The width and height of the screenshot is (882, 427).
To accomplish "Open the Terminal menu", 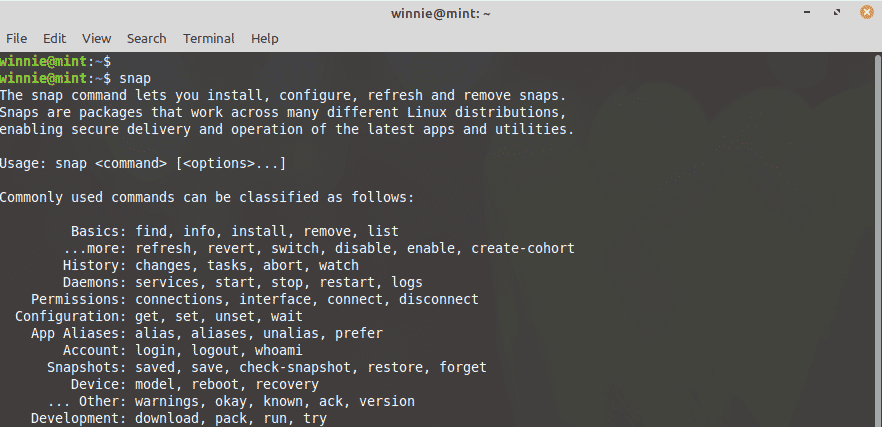I will pyautogui.click(x=209, y=39).
